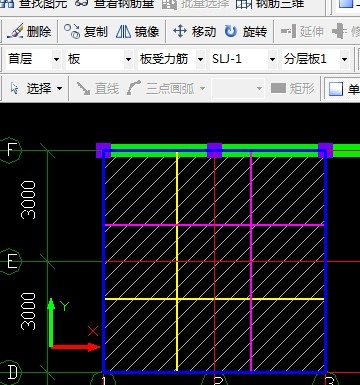
Task: Click the 查看钢筋量 toolbar button
Action: click(x=115, y=4)
